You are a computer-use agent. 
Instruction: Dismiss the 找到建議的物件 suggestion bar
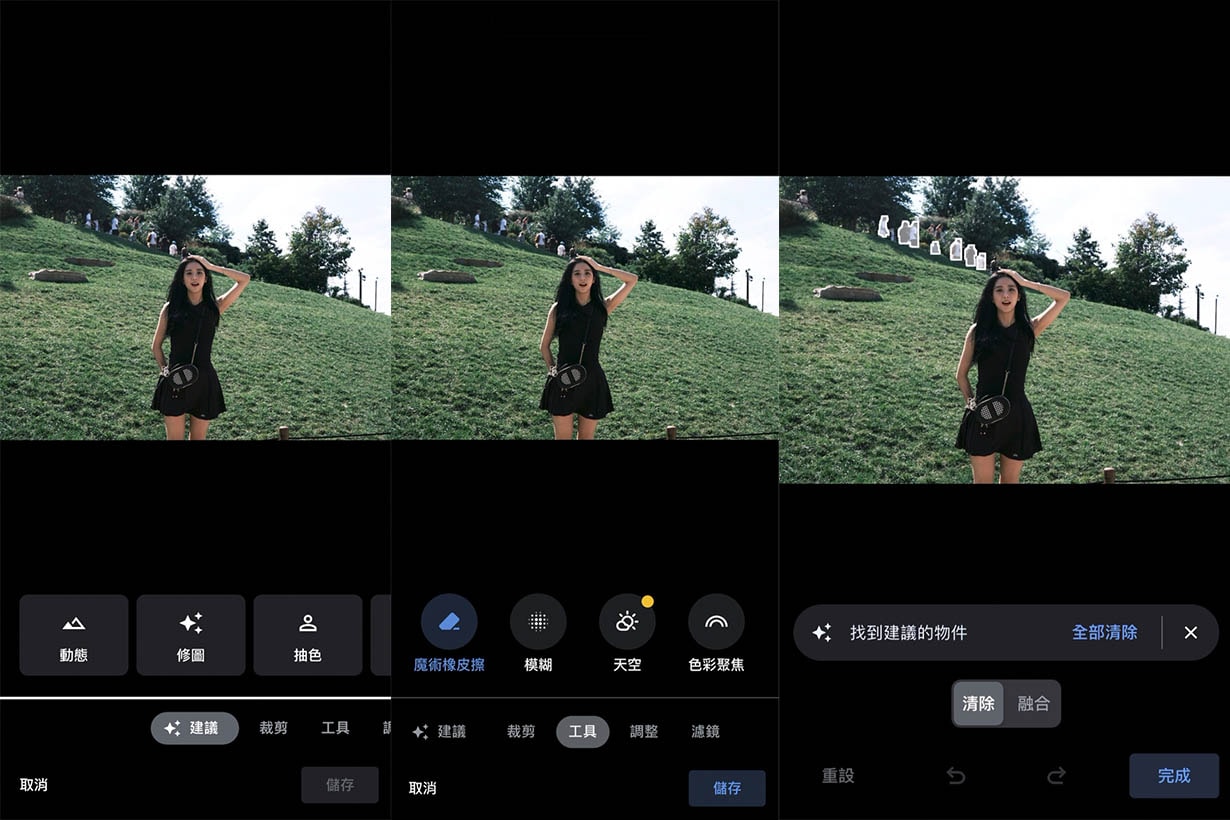pyautogui.click(x=1190, y=632)
